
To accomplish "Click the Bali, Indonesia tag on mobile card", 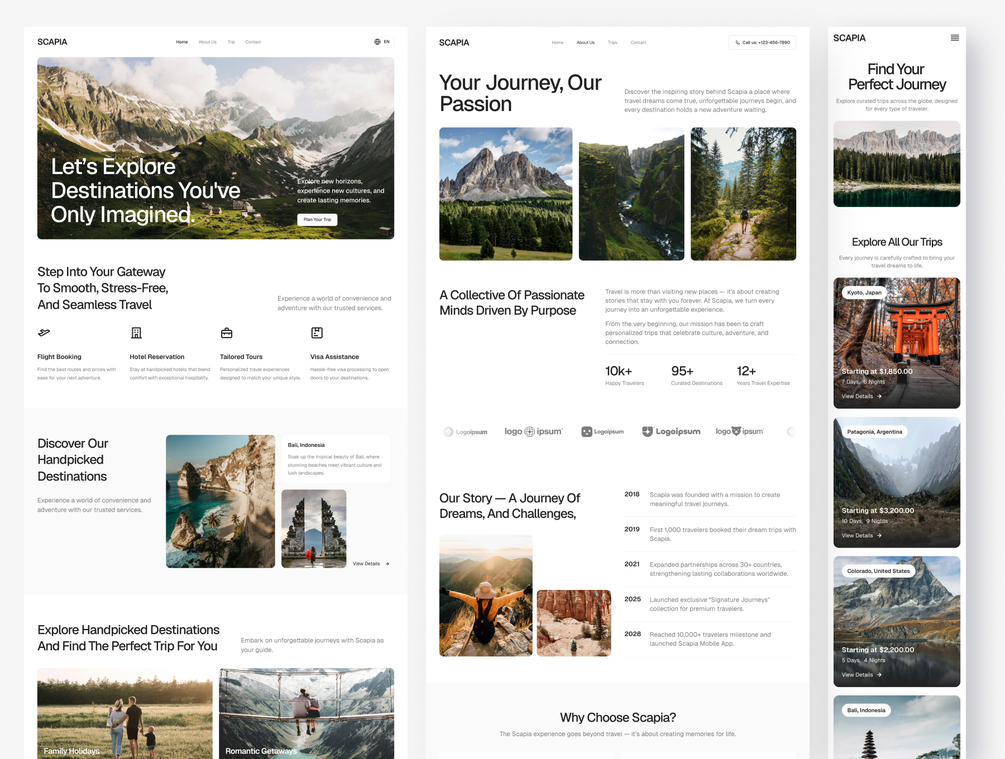I will click(x=866, y=710).
